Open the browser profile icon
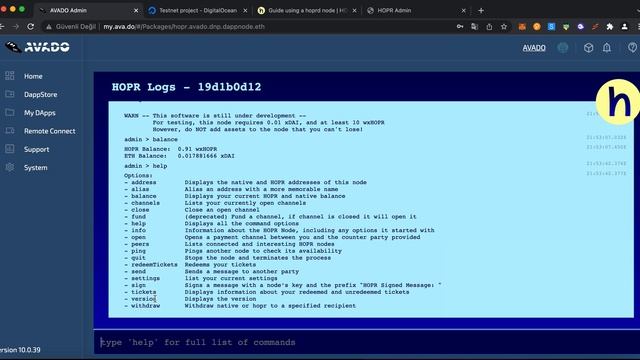This screenshot has height=360, width=640. tap(624, 27)
